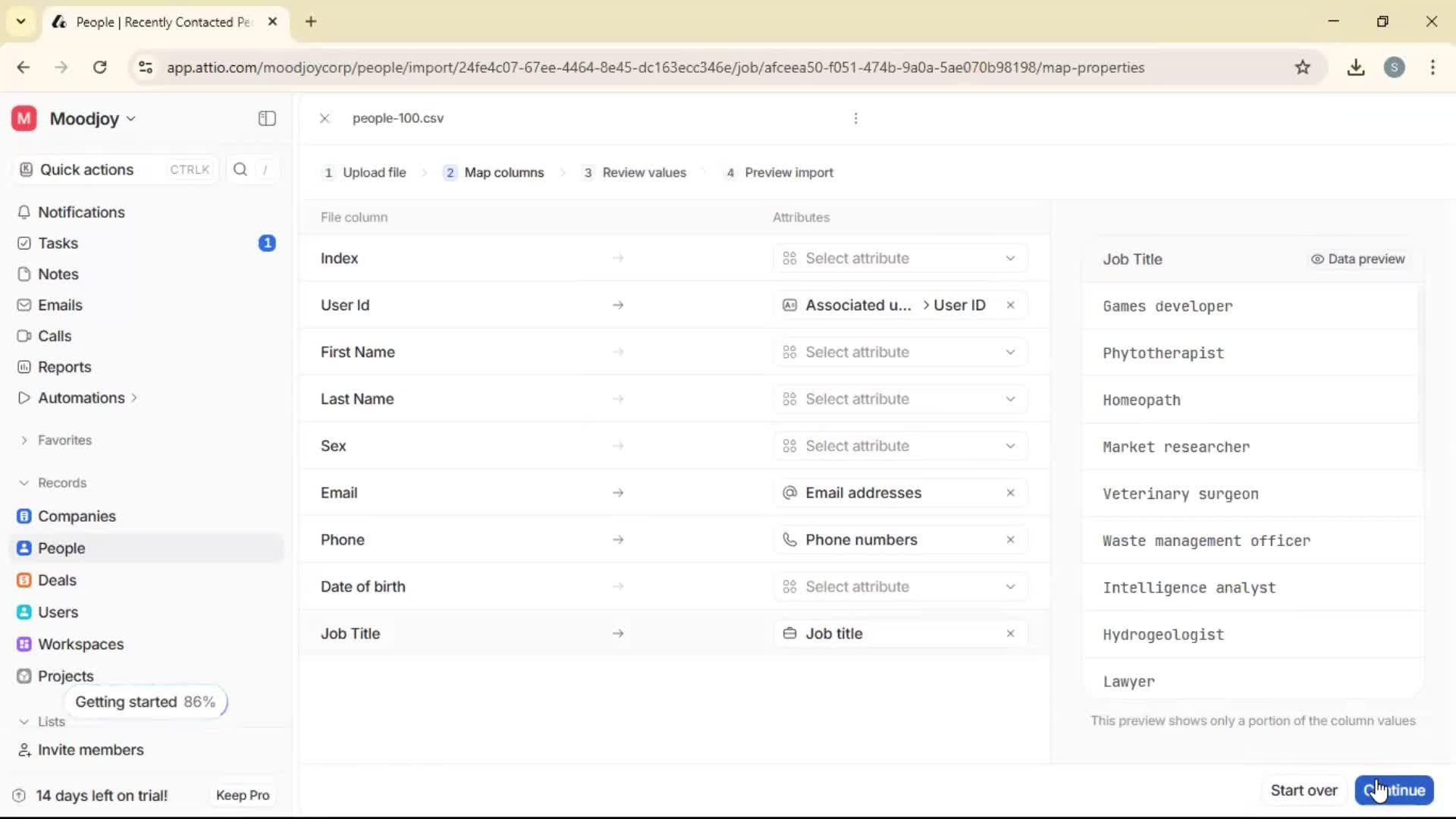
Task: Click Start over to restart import
Action: (1304, 790)
